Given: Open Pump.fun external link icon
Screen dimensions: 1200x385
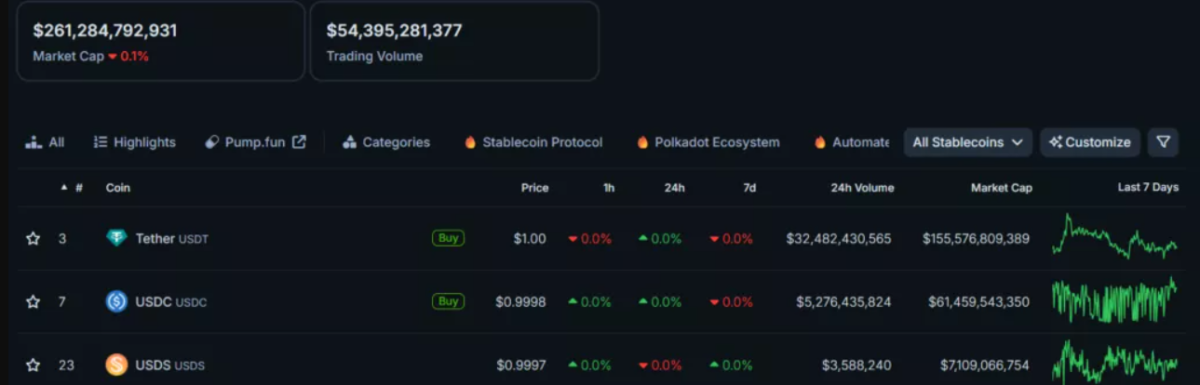Looking at the screenshot, I should pos(299,142).
